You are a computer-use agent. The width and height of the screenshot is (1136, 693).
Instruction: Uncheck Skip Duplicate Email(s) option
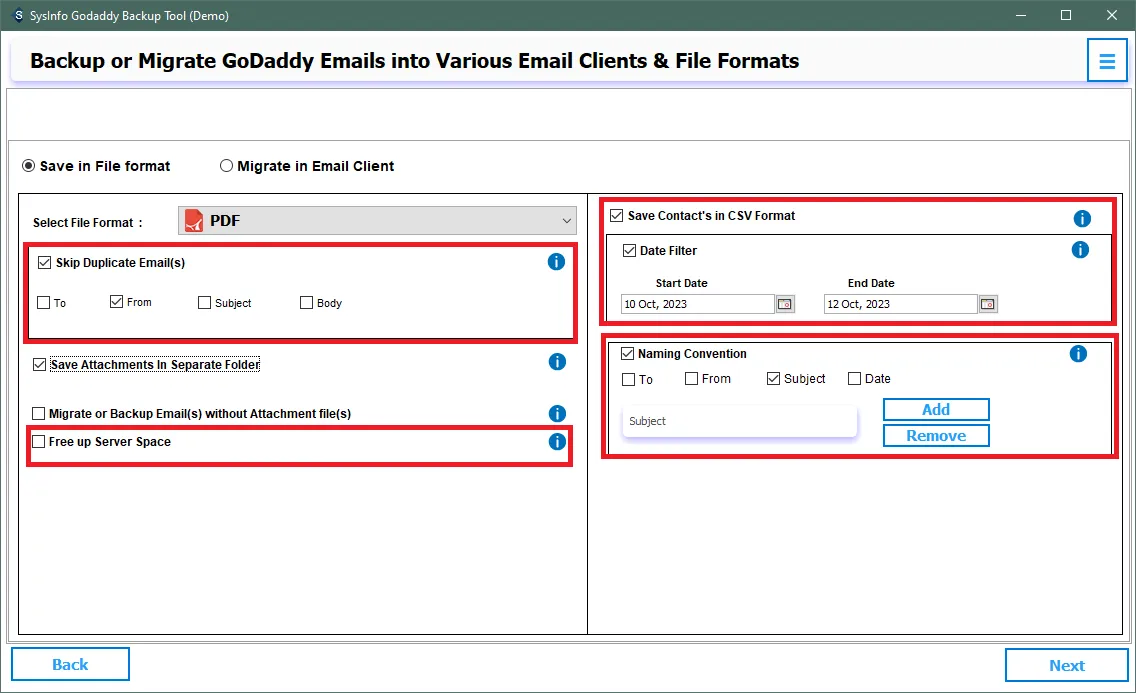[x=44, y=263]
